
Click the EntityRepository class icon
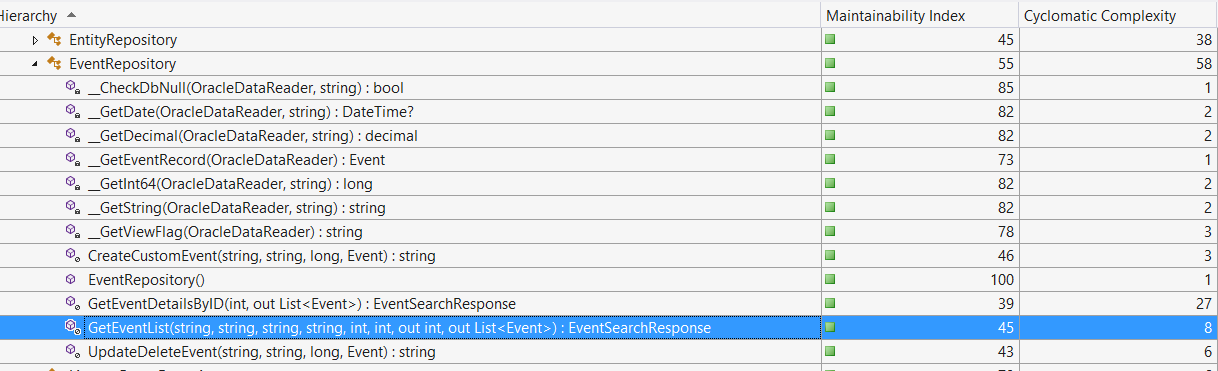pos(54,40)
